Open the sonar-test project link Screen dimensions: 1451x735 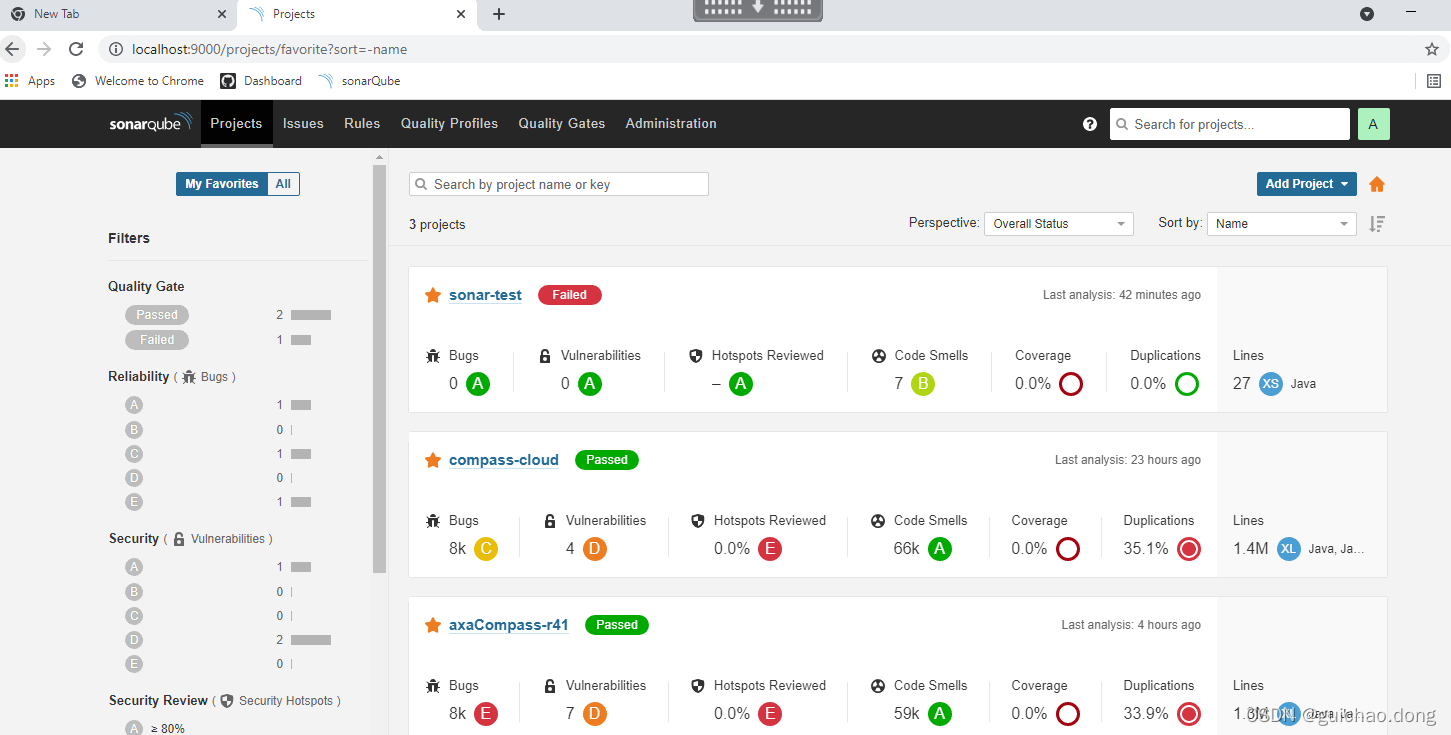click(485, 295)
